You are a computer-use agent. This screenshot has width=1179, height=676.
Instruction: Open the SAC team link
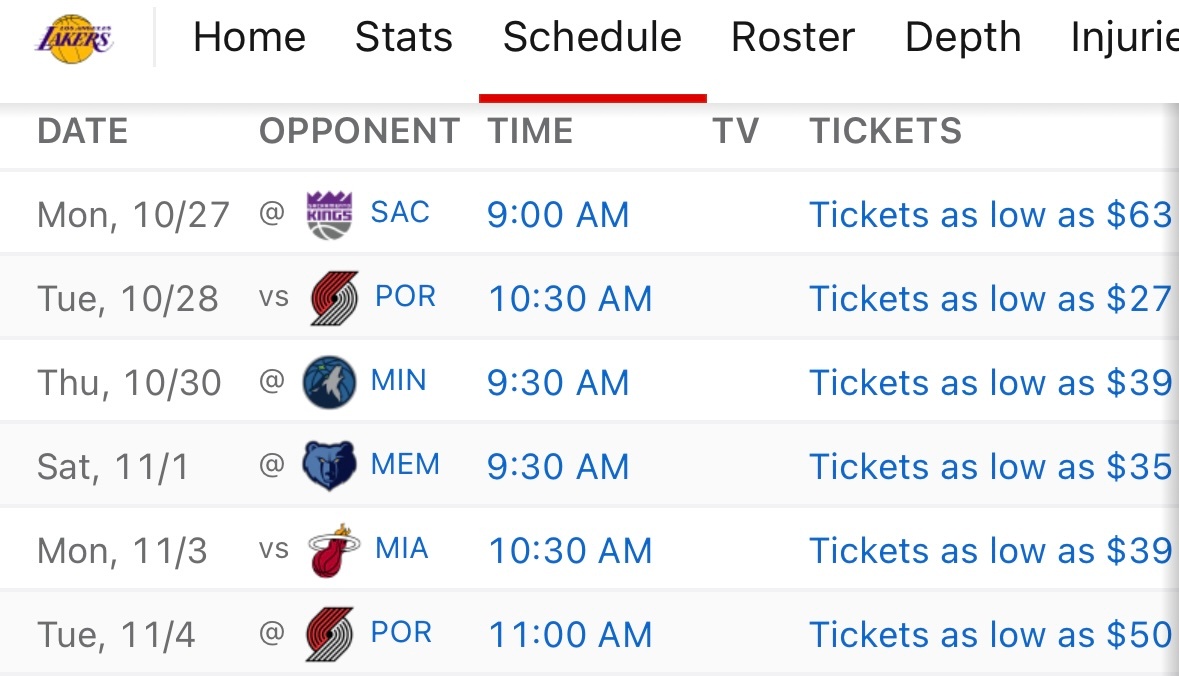point(400,213)
